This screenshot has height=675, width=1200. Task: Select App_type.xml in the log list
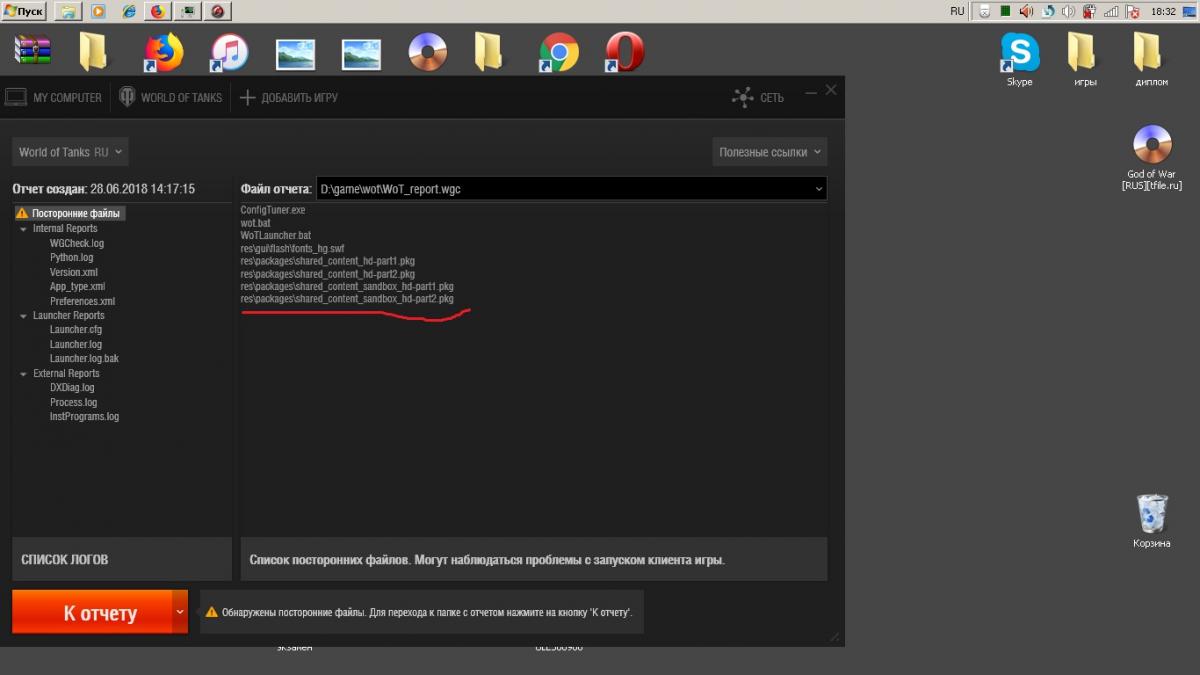tap(77, 287)
